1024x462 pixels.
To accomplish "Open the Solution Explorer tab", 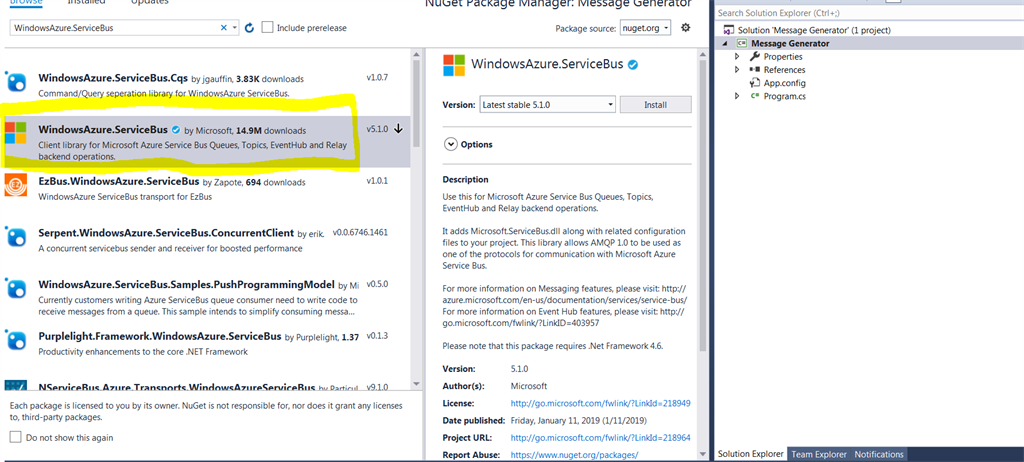I will click(751, 454).
